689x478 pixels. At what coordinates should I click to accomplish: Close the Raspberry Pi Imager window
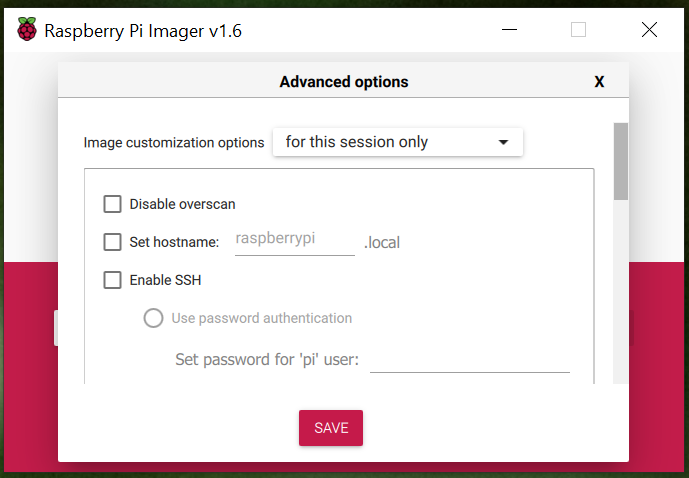click(649, 30)
